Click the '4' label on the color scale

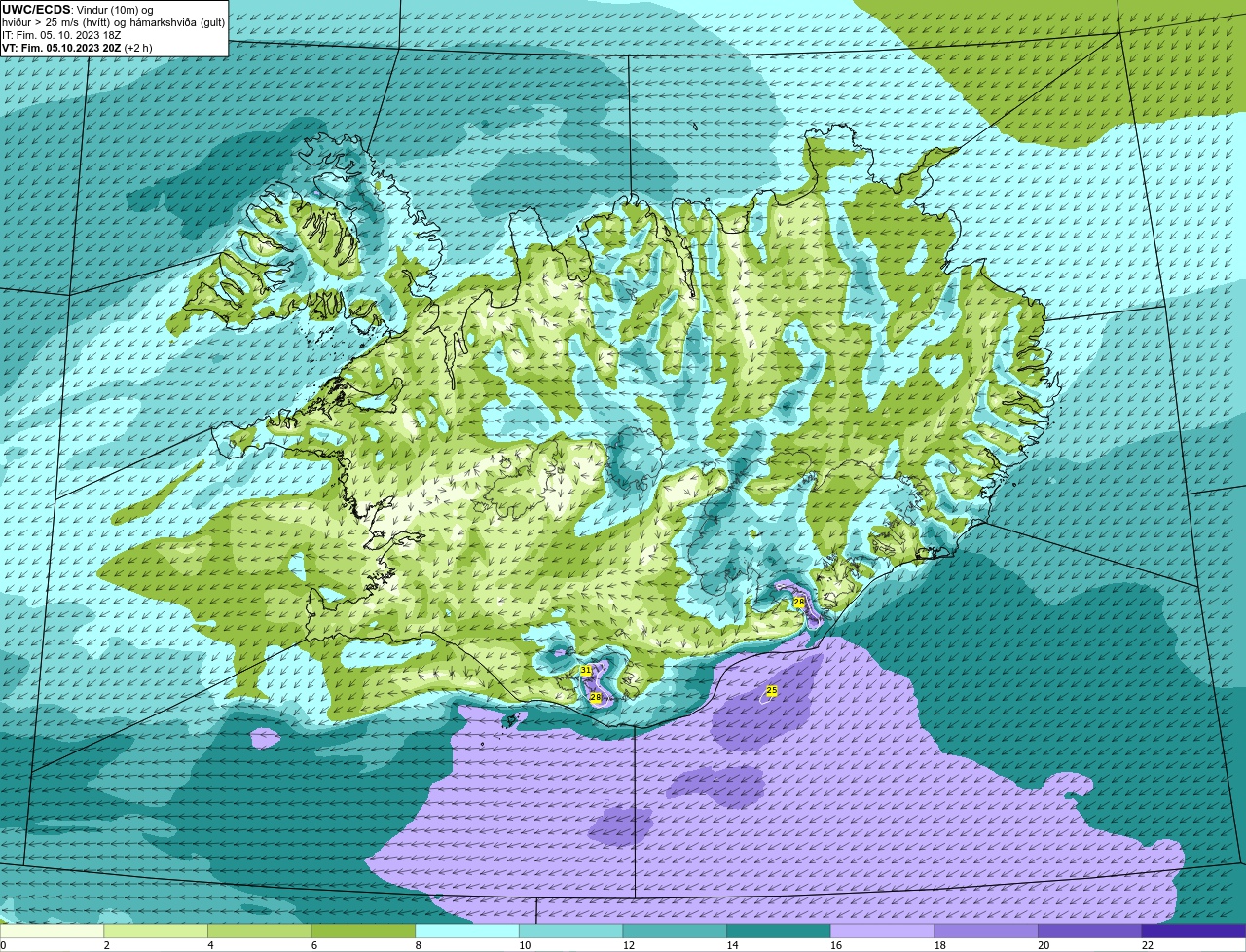point(210,945)
